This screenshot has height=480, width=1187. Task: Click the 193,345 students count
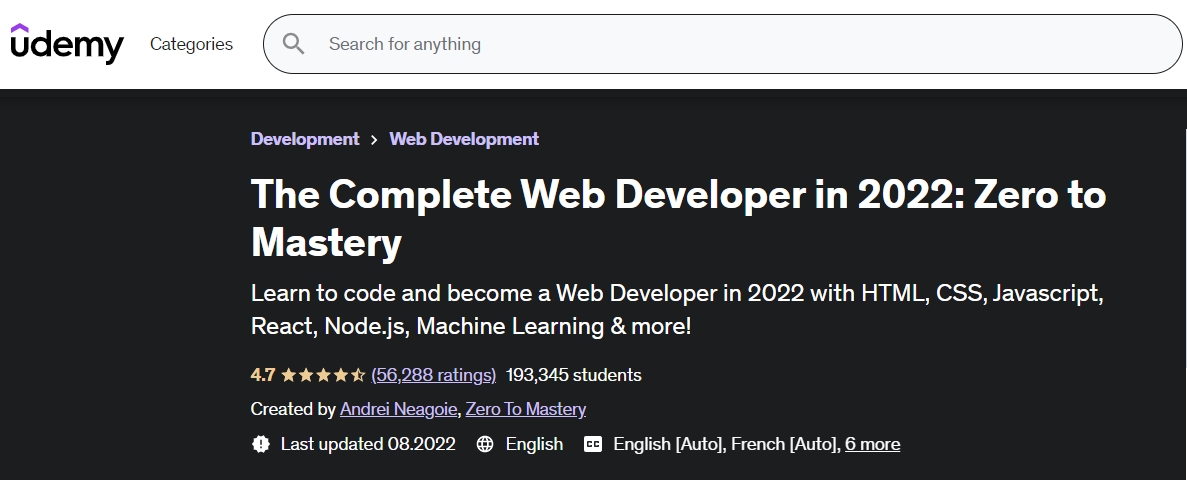(573, 375)
